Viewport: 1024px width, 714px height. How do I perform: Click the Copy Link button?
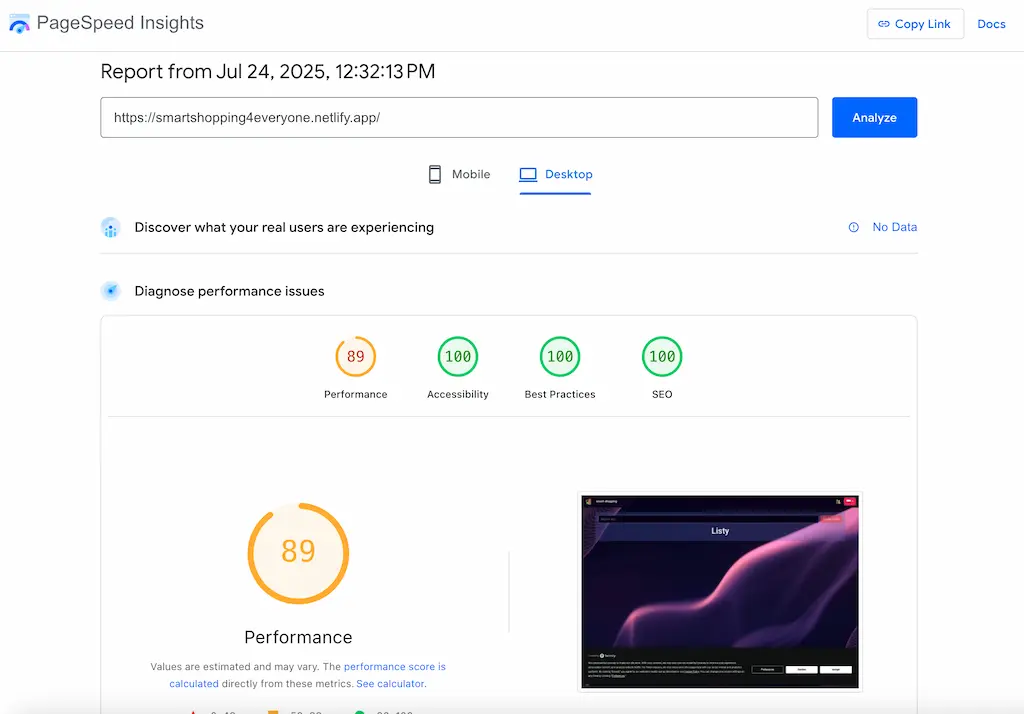(x=915, y=24)
